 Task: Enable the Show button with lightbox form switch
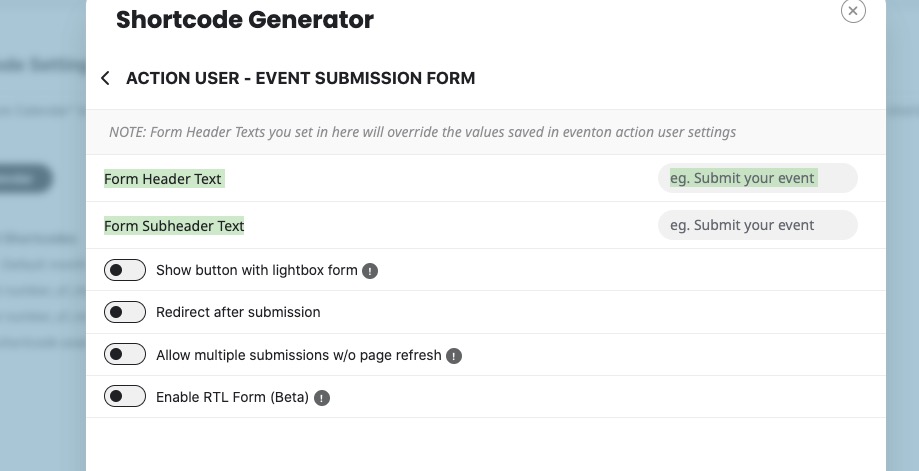(125, 271)
